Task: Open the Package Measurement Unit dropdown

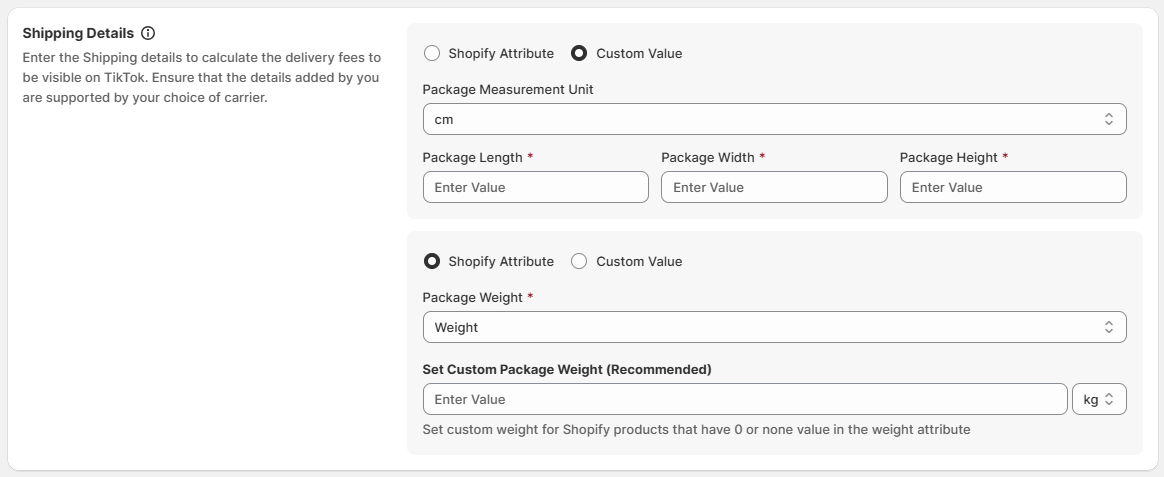Action: pos(774,119)
